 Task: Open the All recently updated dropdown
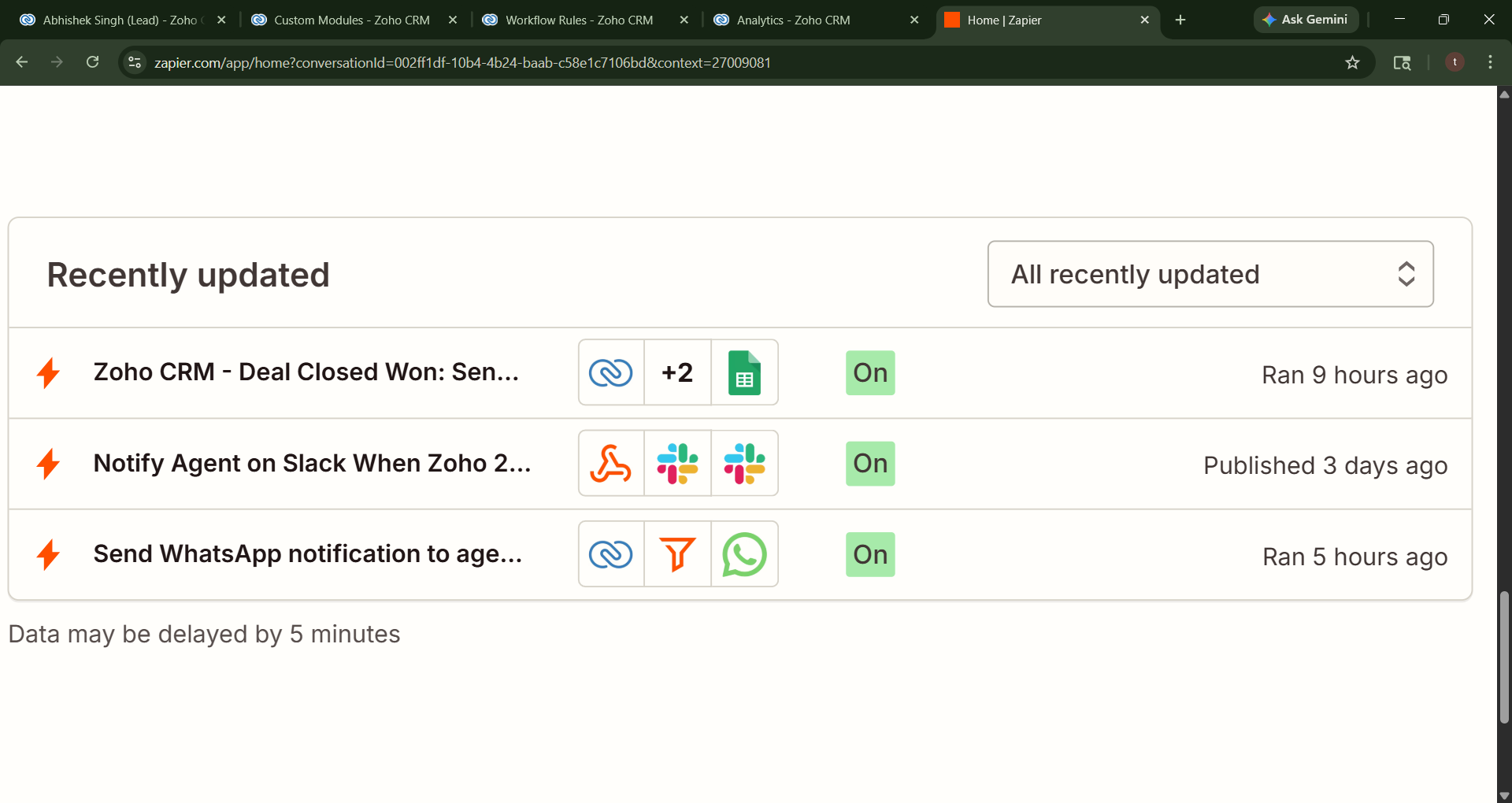click(x=1210, y=274)
